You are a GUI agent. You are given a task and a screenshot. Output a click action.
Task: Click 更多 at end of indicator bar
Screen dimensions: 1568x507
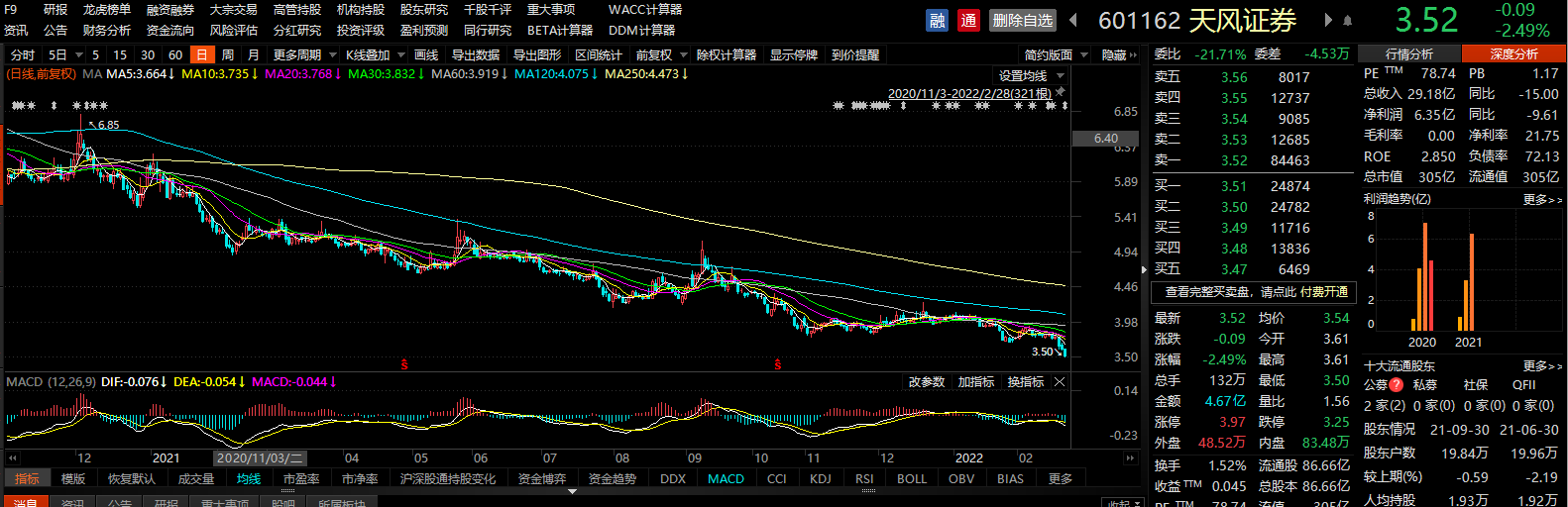pyautogui.click(x=1061, y=479)
